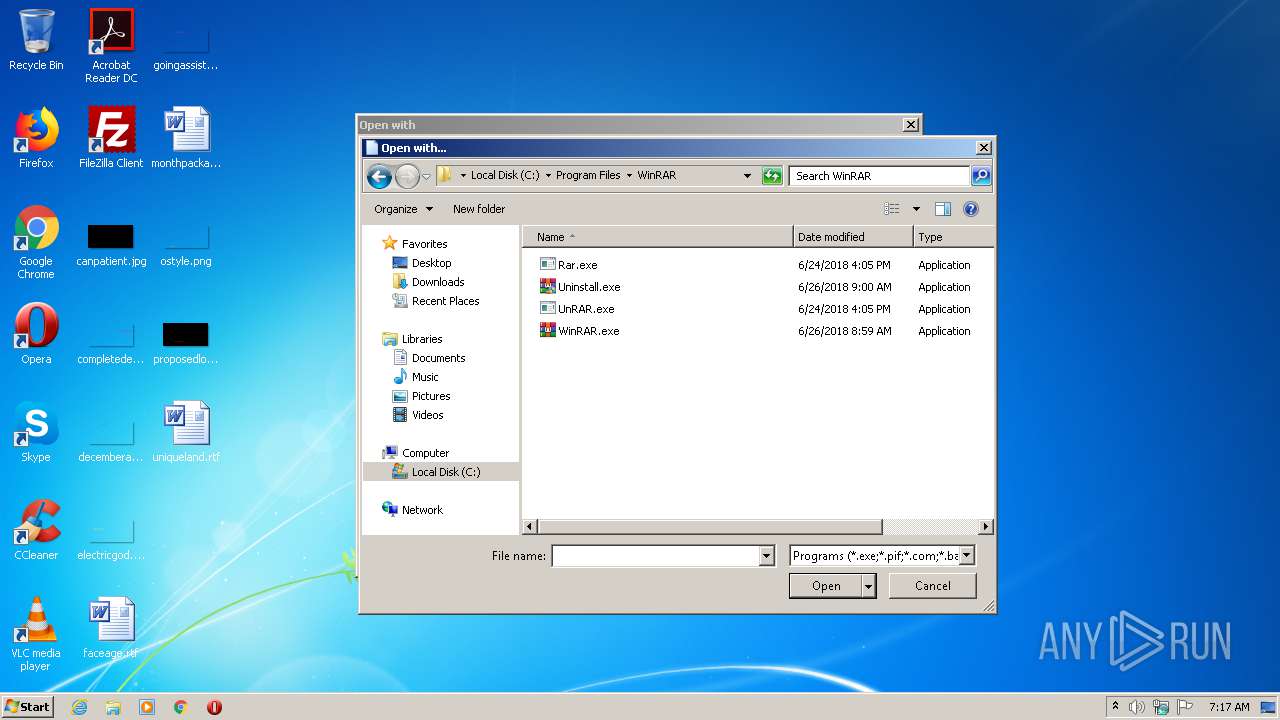Viewport: 1280px width, 720px height.
Task: Click the Help question mark icon
Action: [970, 209]
